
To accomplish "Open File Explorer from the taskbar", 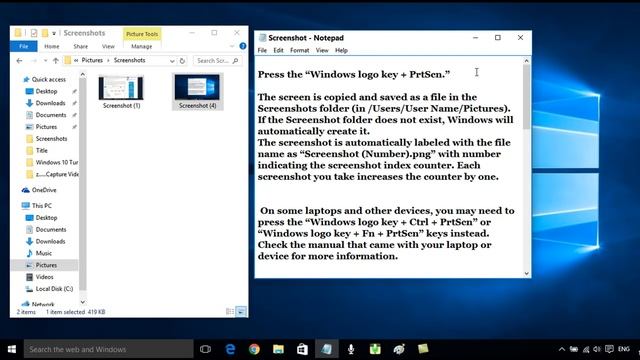I will point(278,349).
